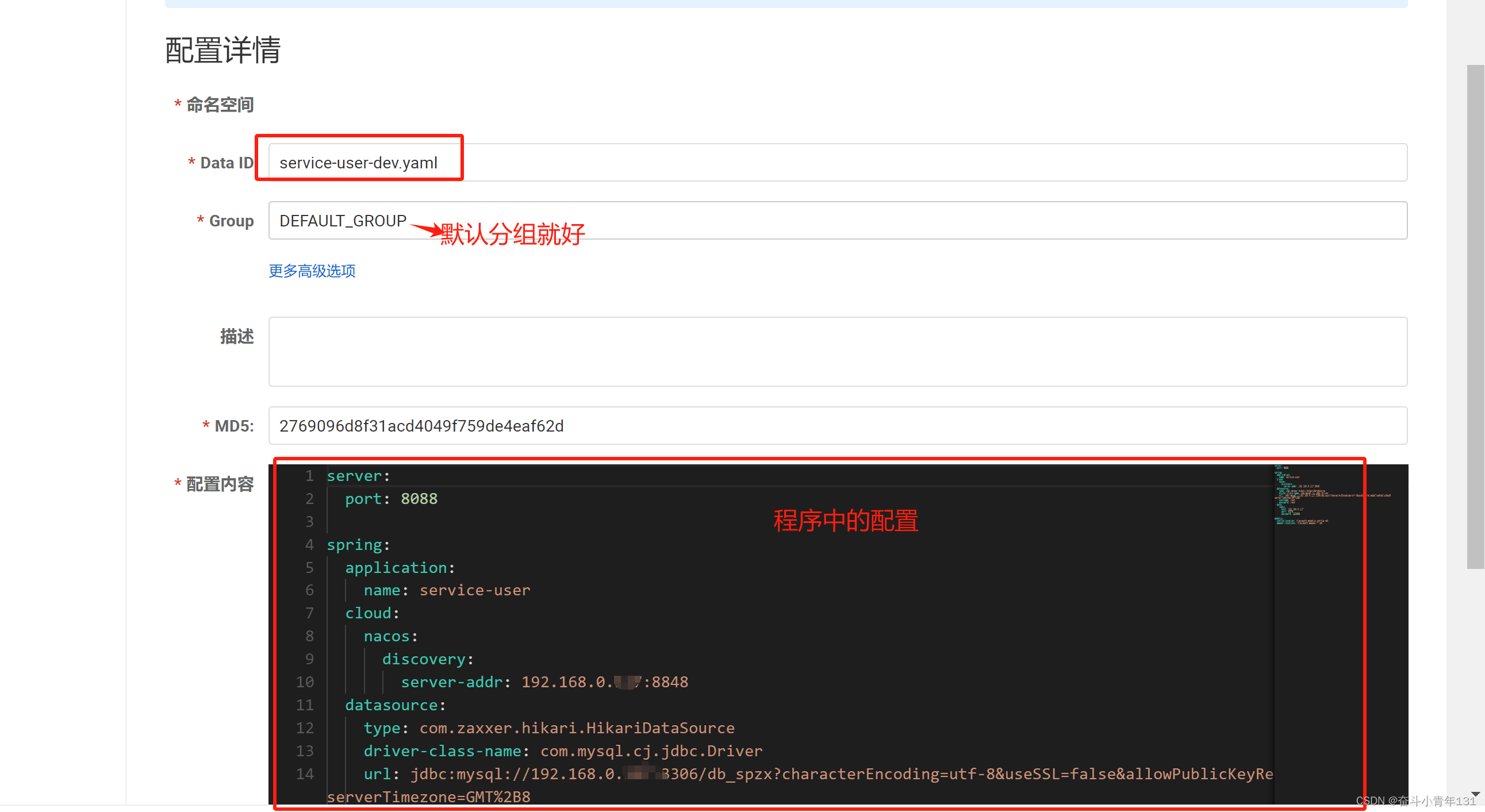
Task: Click the MD5 value field
Action: (837, 425)
